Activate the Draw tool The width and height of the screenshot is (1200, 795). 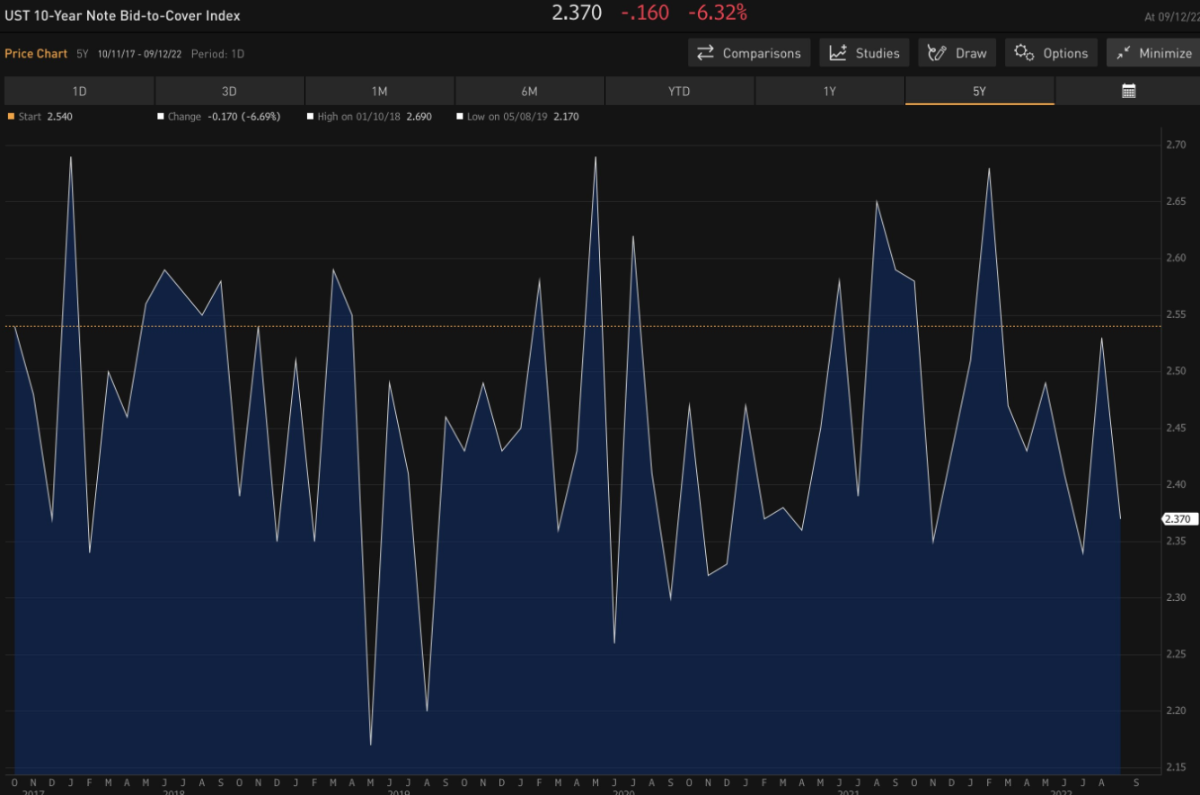point(957,53)
